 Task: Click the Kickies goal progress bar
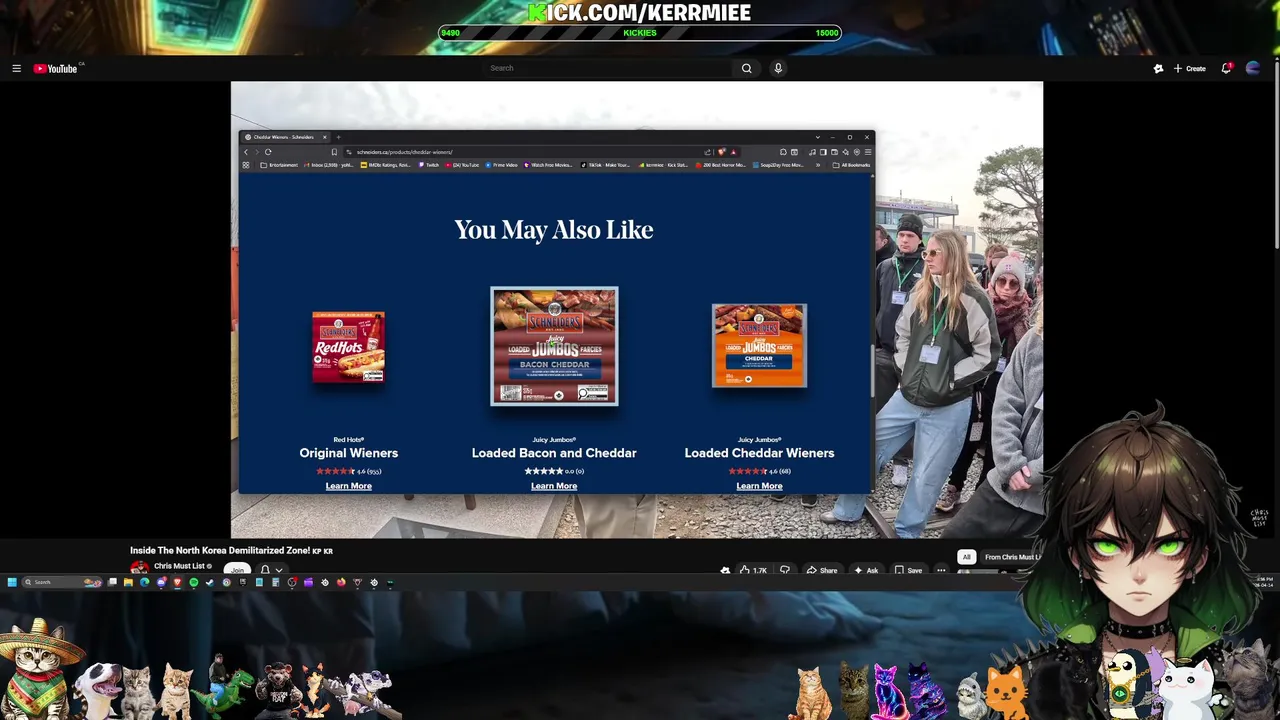tap(640, 33)
